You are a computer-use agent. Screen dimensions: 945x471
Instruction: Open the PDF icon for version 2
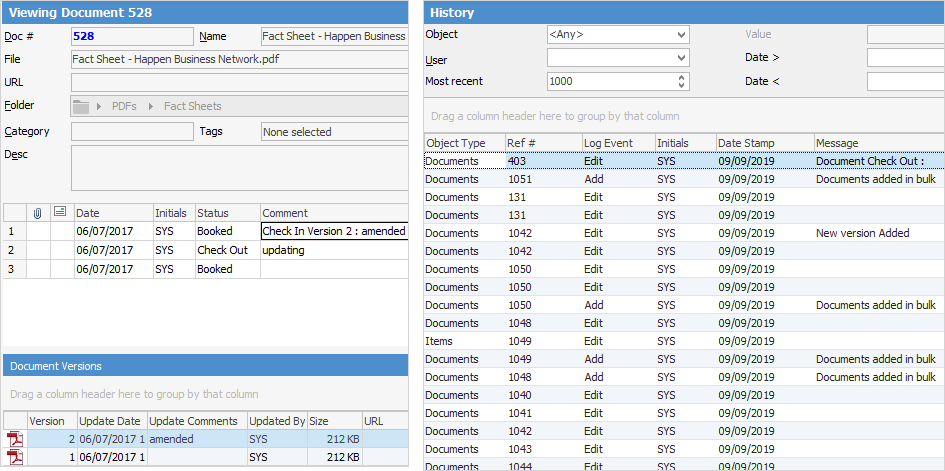(14, 439)
